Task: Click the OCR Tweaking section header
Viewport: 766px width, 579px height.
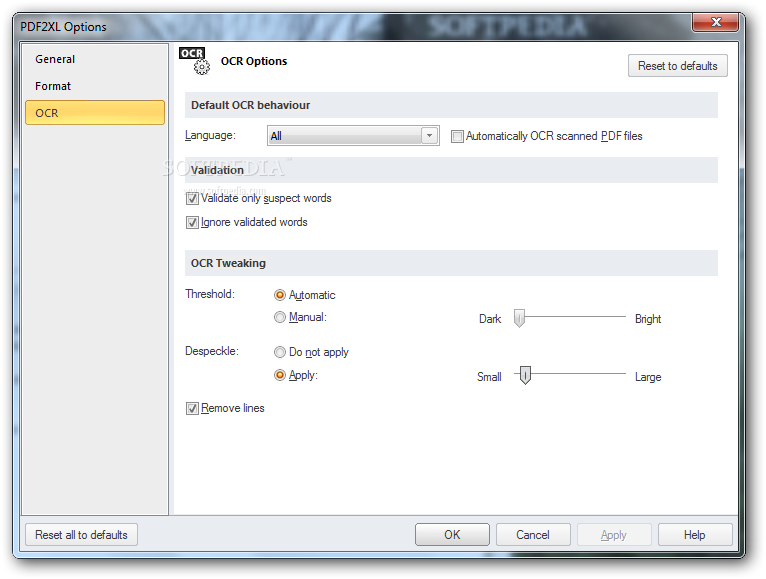Action: (x=451, y=263)
